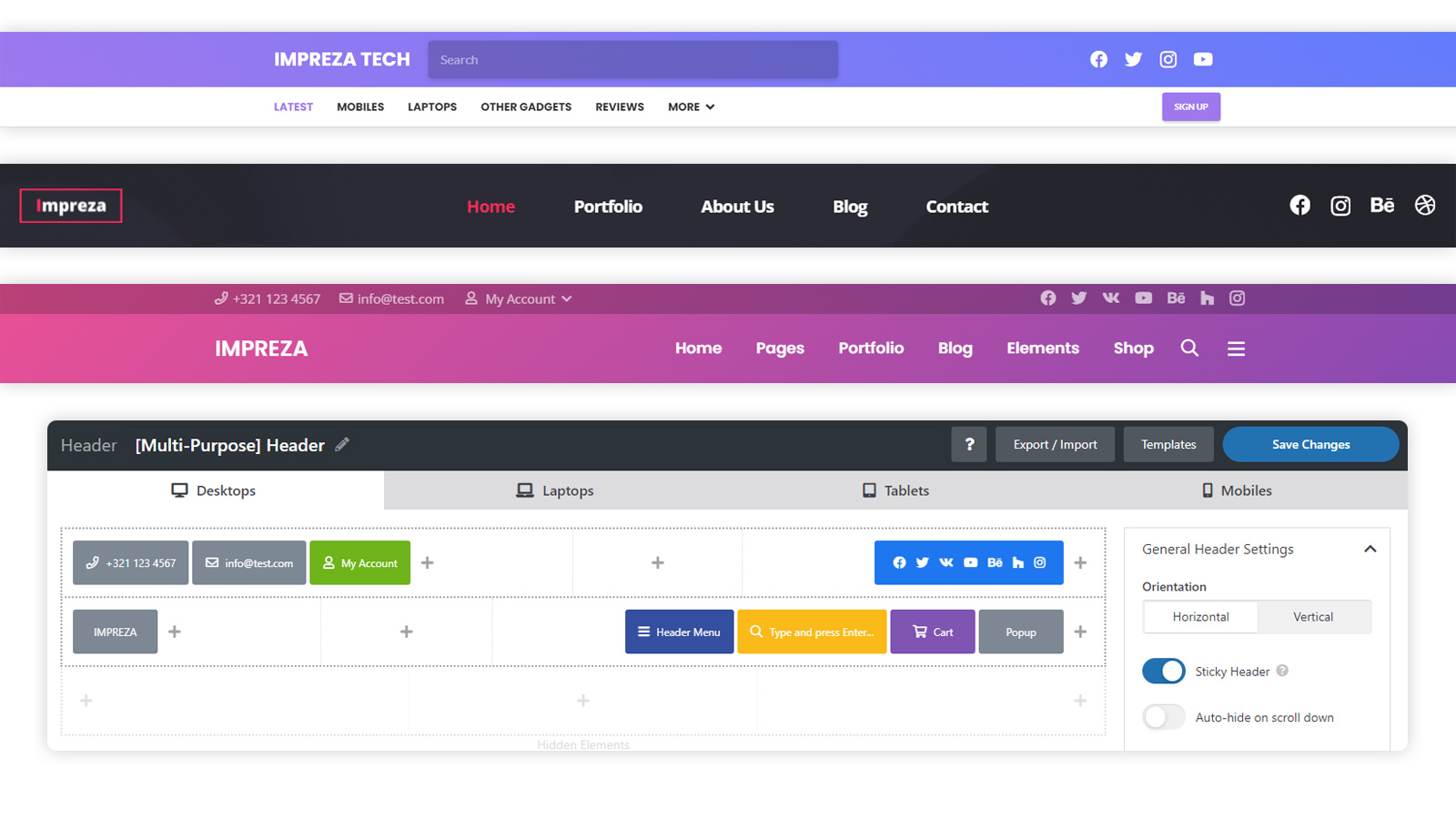
Task: Click Dribbble icon in dark Impreza header
Action: tap(1425, 206)
